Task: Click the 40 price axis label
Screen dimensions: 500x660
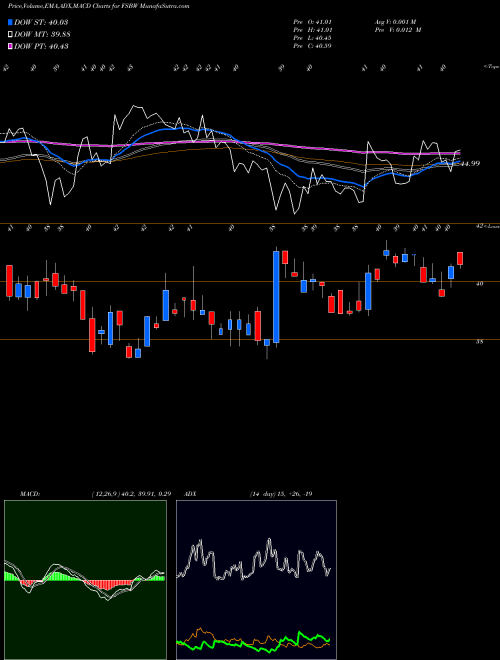Action: click(x=479, y=284)
